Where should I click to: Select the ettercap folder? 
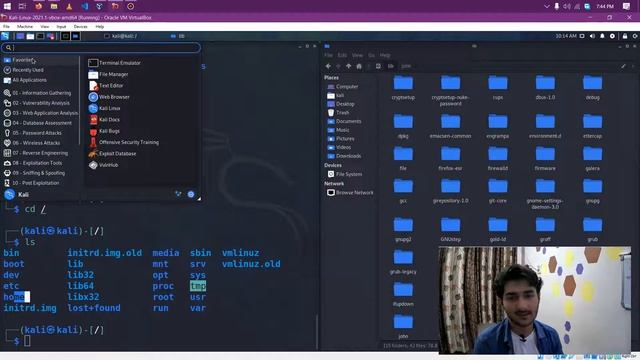[x=592, y=127]
